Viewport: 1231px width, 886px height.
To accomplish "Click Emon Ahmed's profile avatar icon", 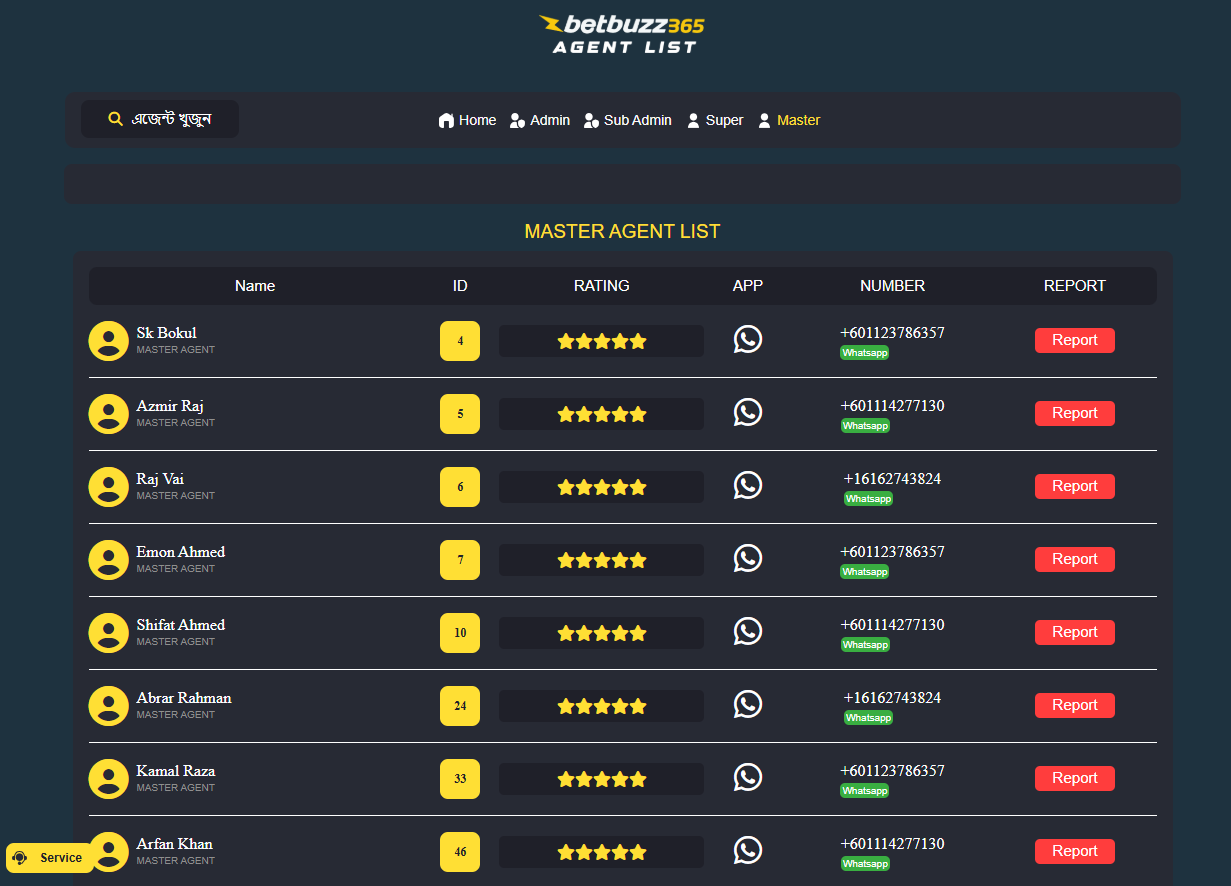I will pos(108,560).
